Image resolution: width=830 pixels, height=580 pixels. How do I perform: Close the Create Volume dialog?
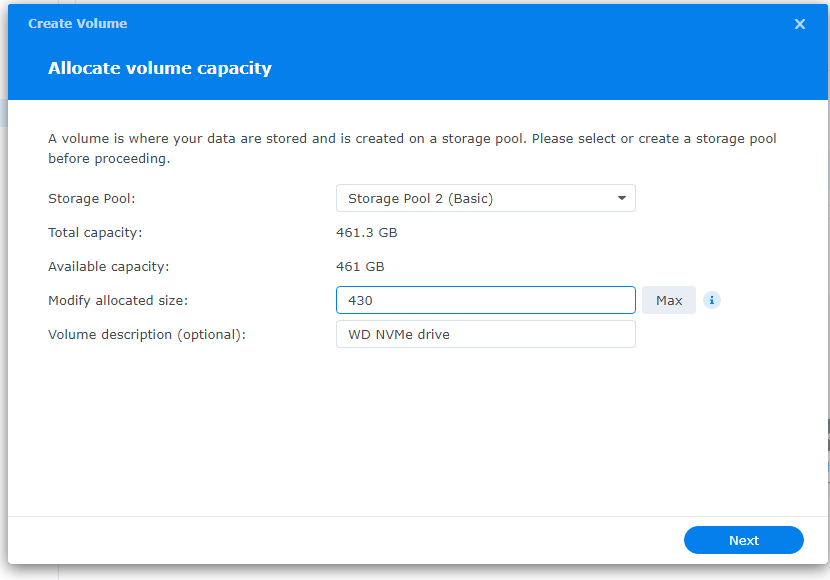[x=799, y=24]
